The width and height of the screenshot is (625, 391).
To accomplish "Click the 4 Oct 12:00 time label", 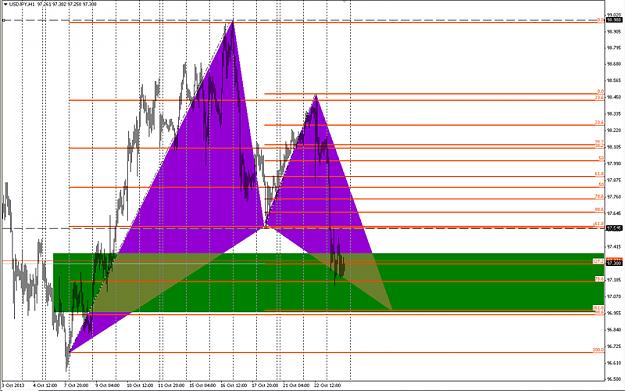I will (45, 385).
